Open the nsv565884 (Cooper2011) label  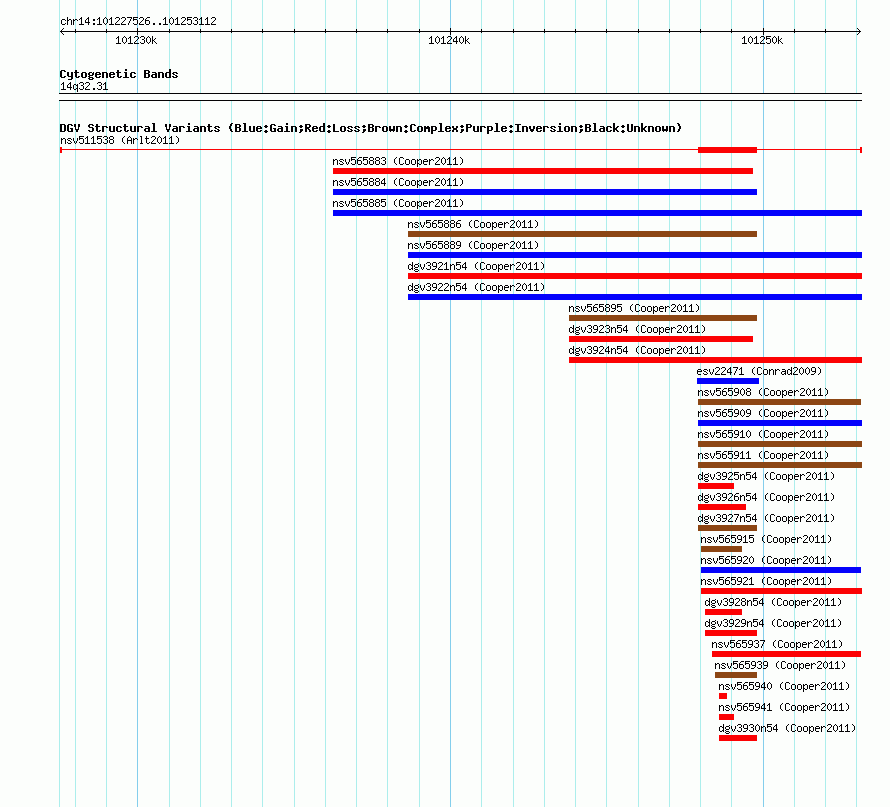pos(398,182)
